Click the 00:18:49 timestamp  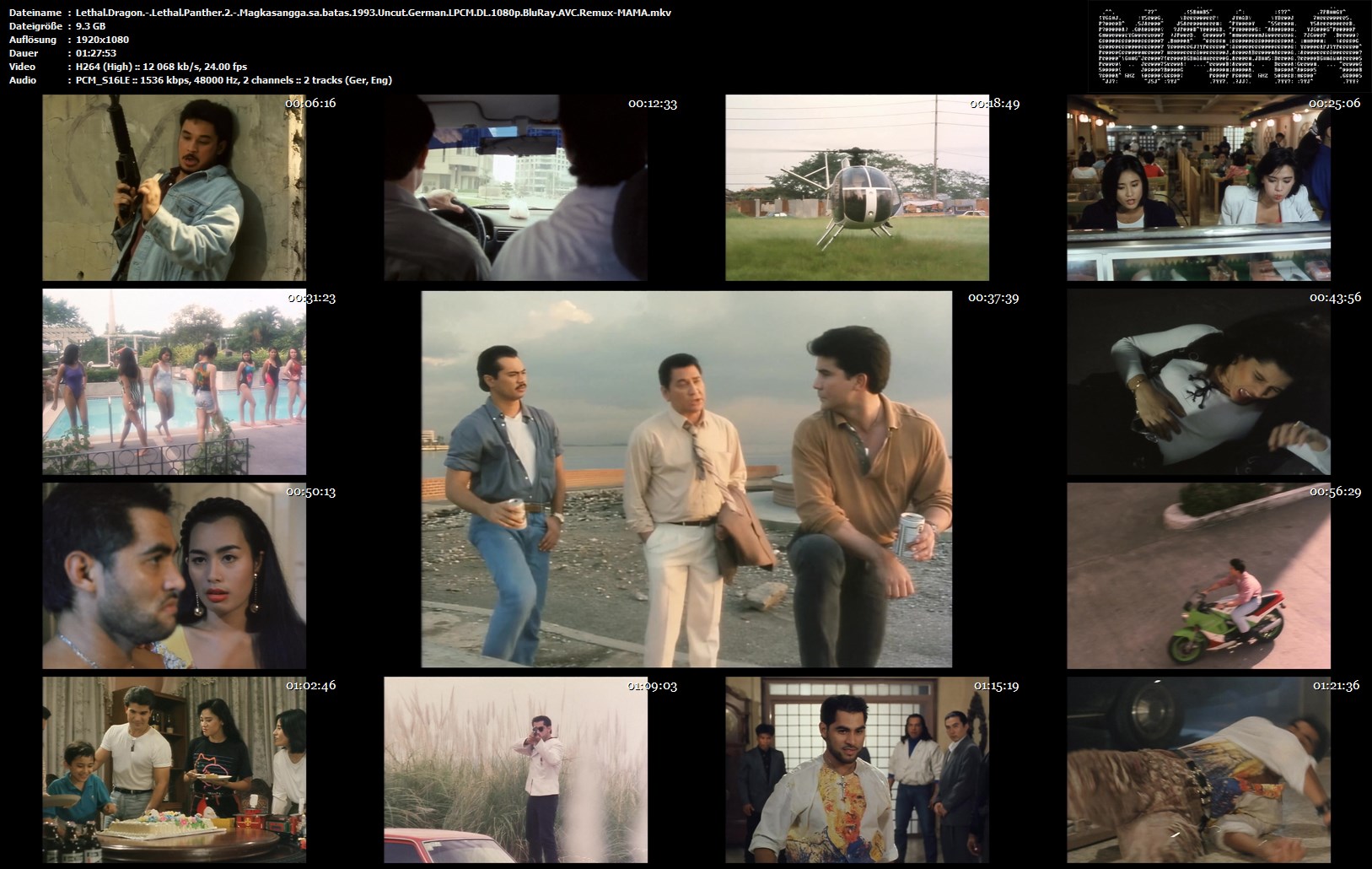coord(994,104)
